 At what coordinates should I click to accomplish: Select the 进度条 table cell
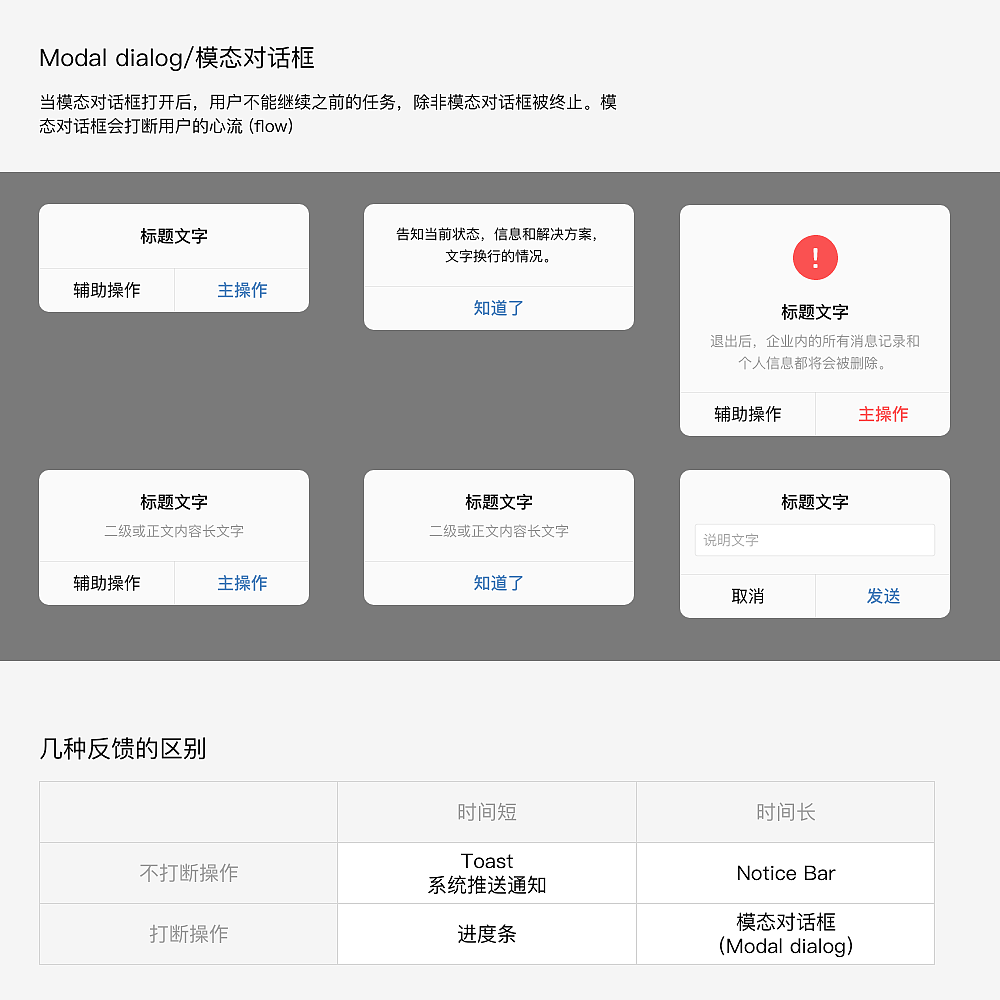[x=486, y=933]
